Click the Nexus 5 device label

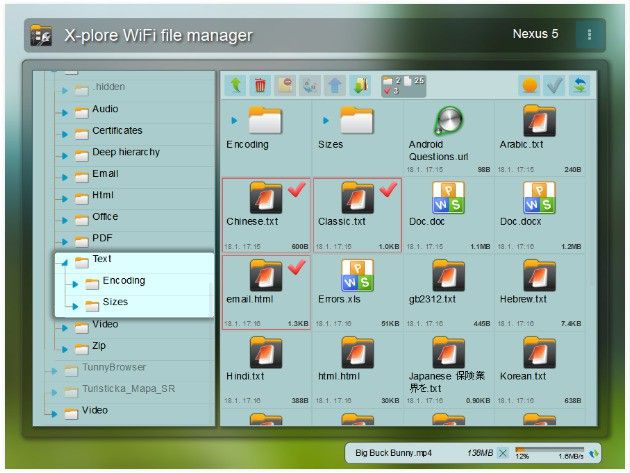pos(535,34)
